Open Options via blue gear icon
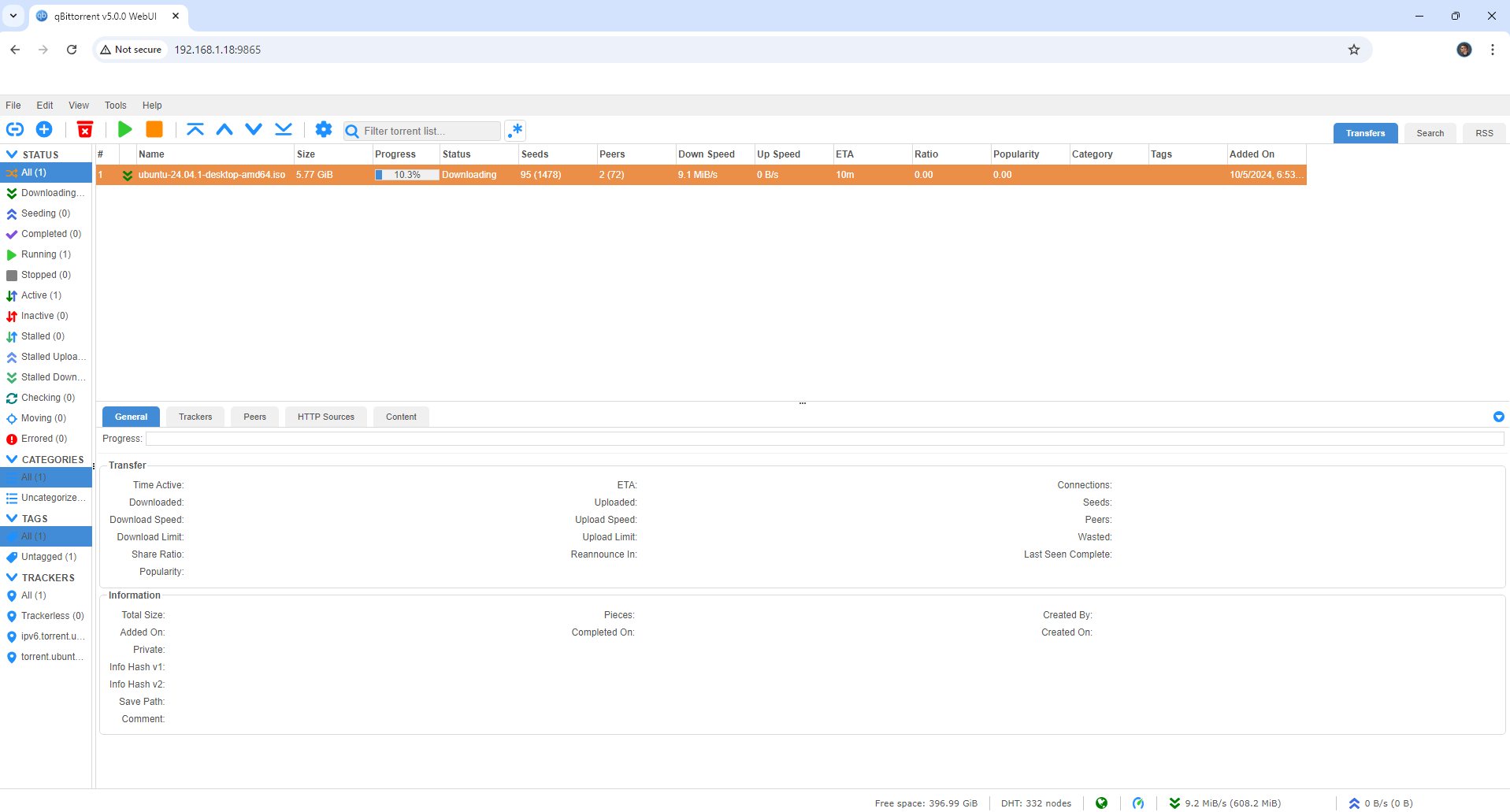 point(324,129)
